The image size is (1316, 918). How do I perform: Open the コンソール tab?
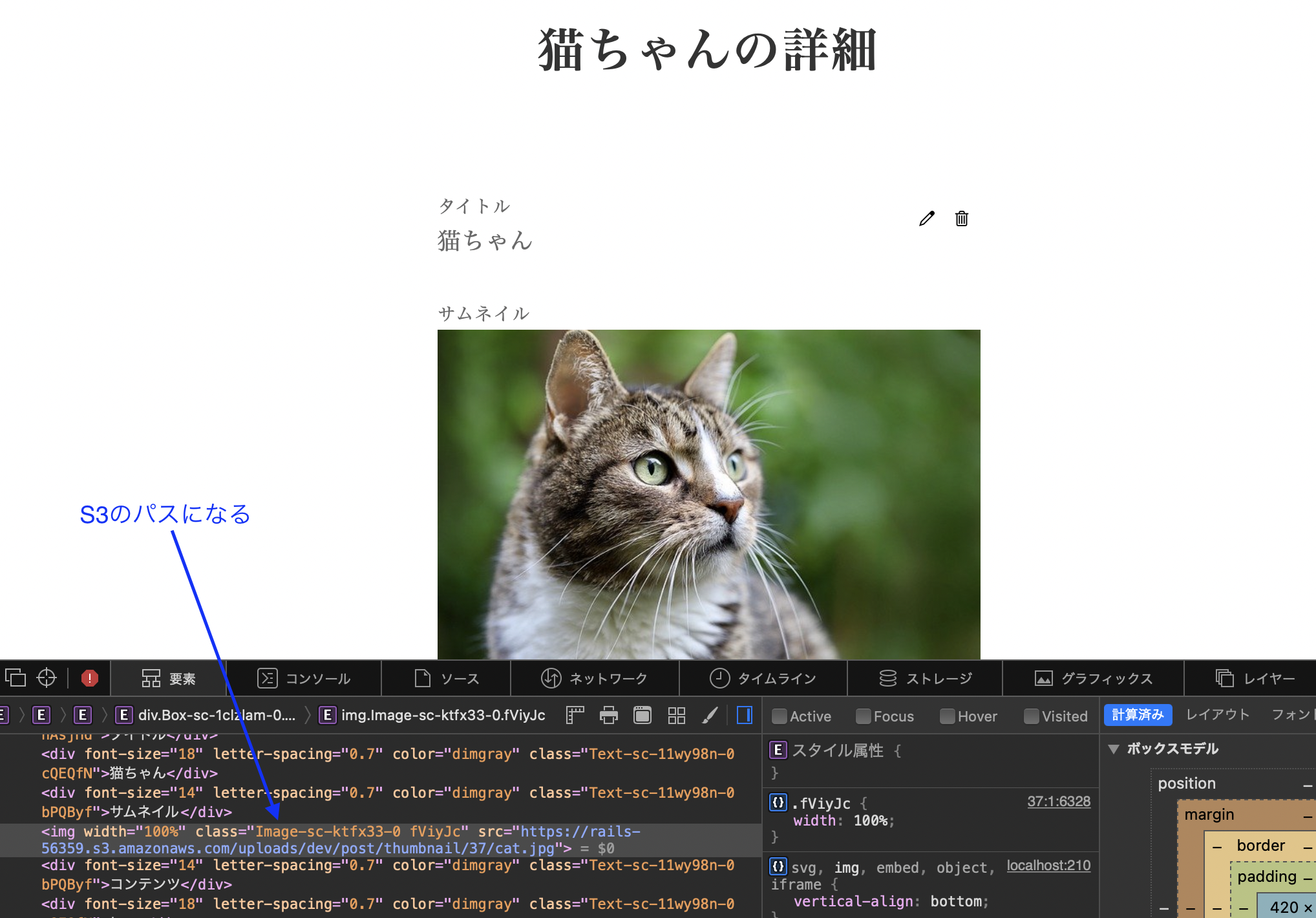[304, 678]
